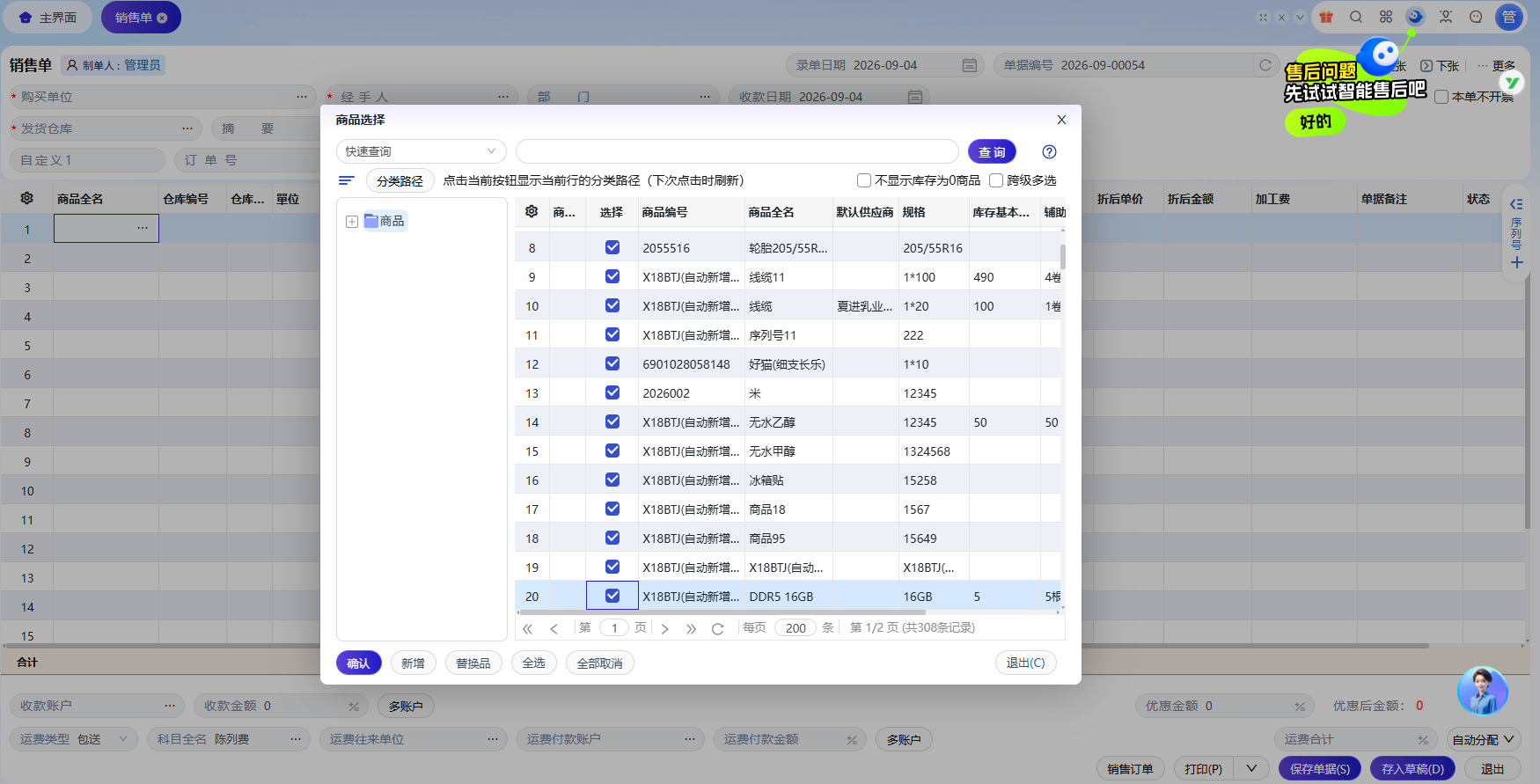Image resolution: width=1540 pixels, height=784 pixels.
Task: Click the 管 user avatar
Action: click(x=1509, y=17)
